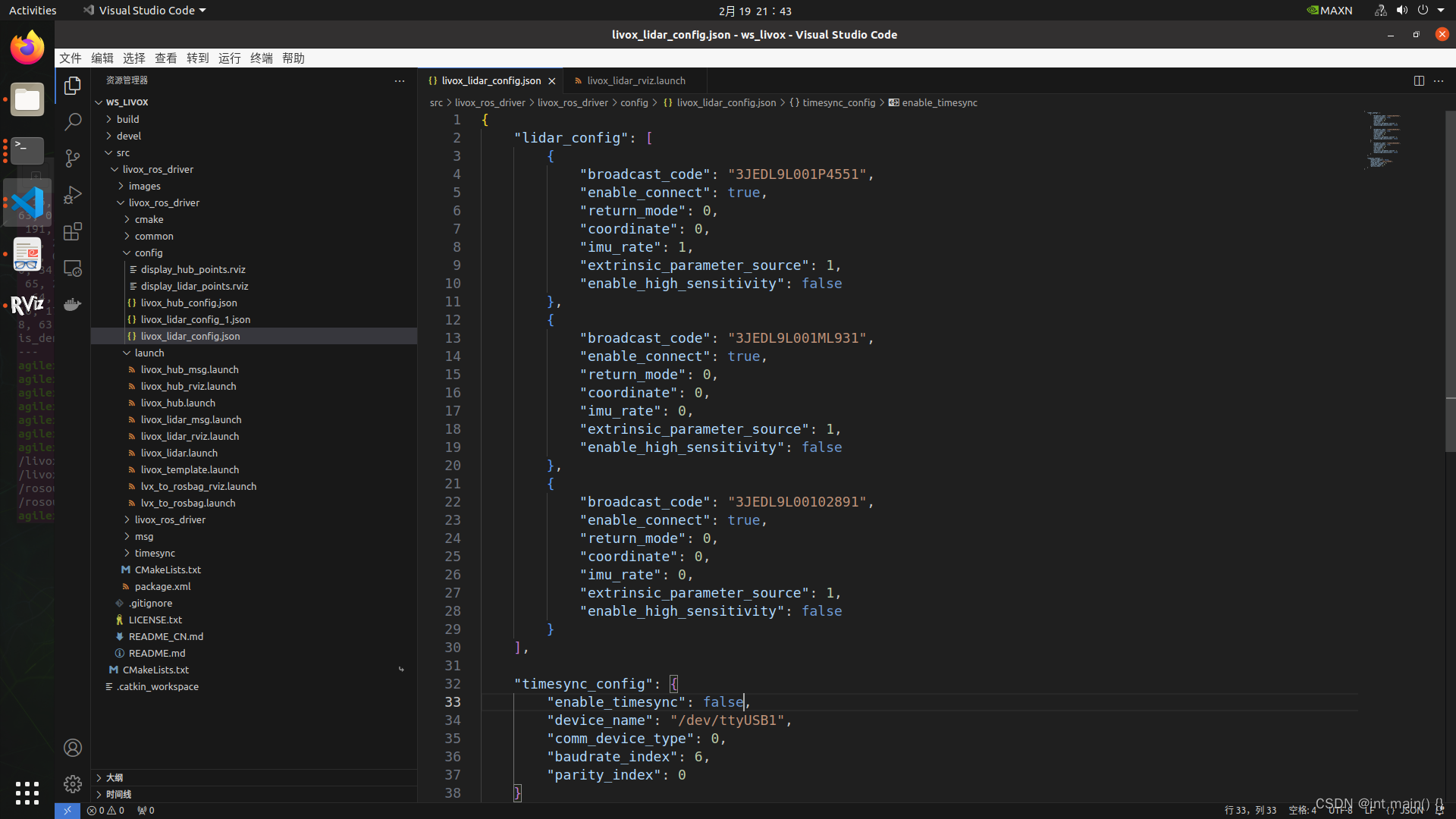Open the Docker view in activity bar

73,304
